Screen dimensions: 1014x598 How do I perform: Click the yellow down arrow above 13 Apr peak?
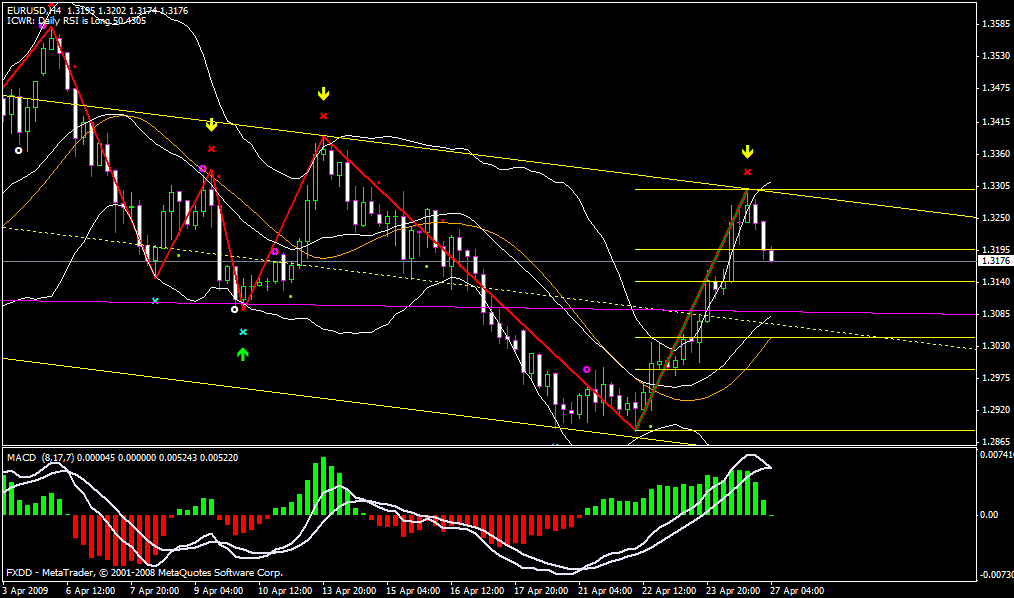pos(323,94)
